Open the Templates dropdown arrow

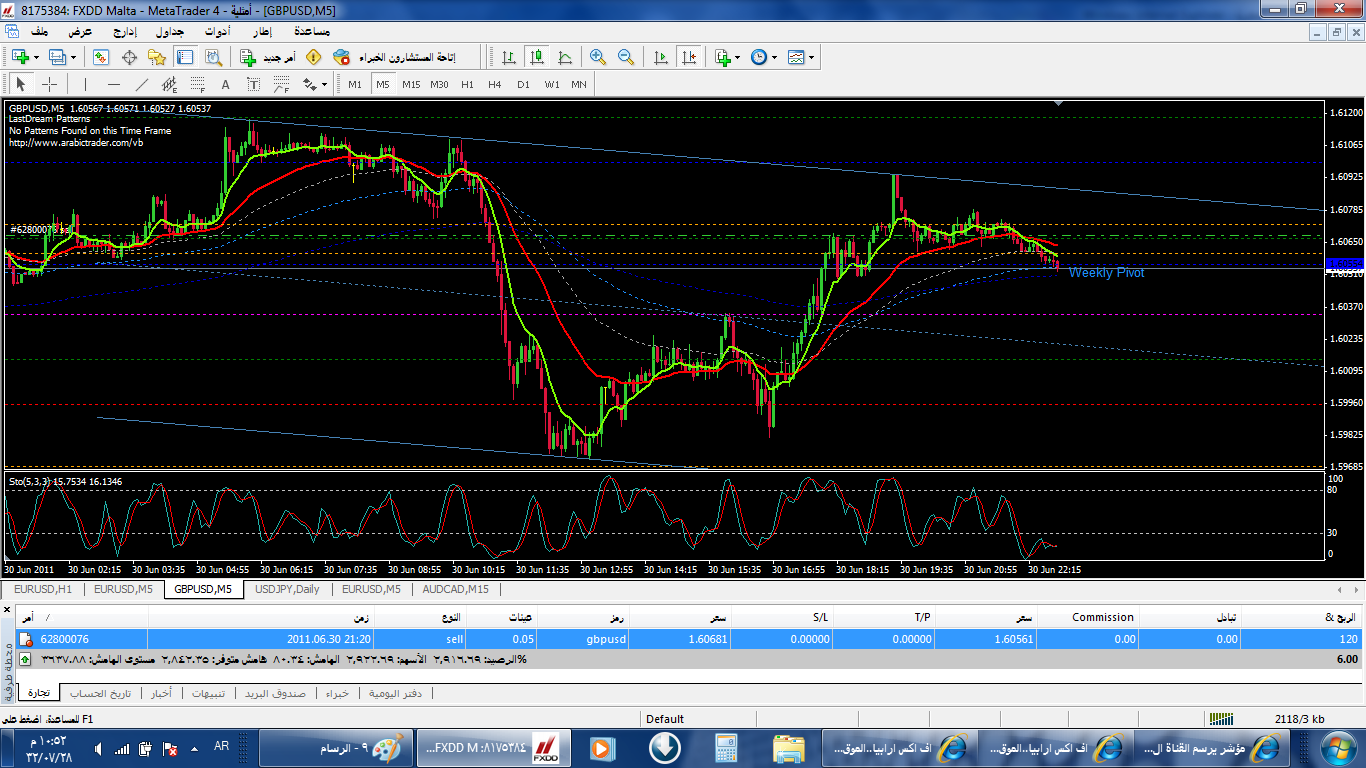coord(811,57)
